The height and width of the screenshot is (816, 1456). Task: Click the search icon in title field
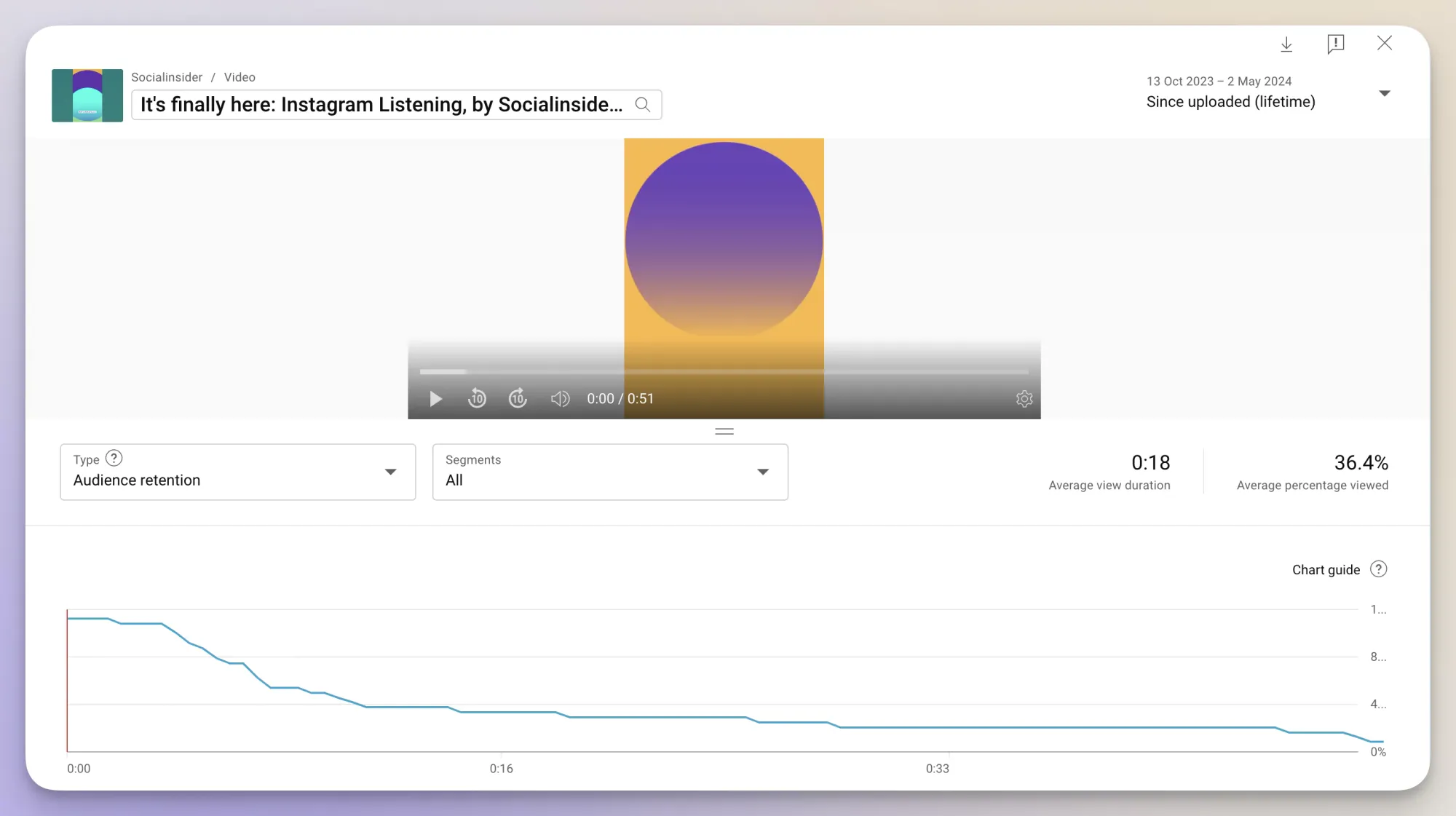[642, 105]
